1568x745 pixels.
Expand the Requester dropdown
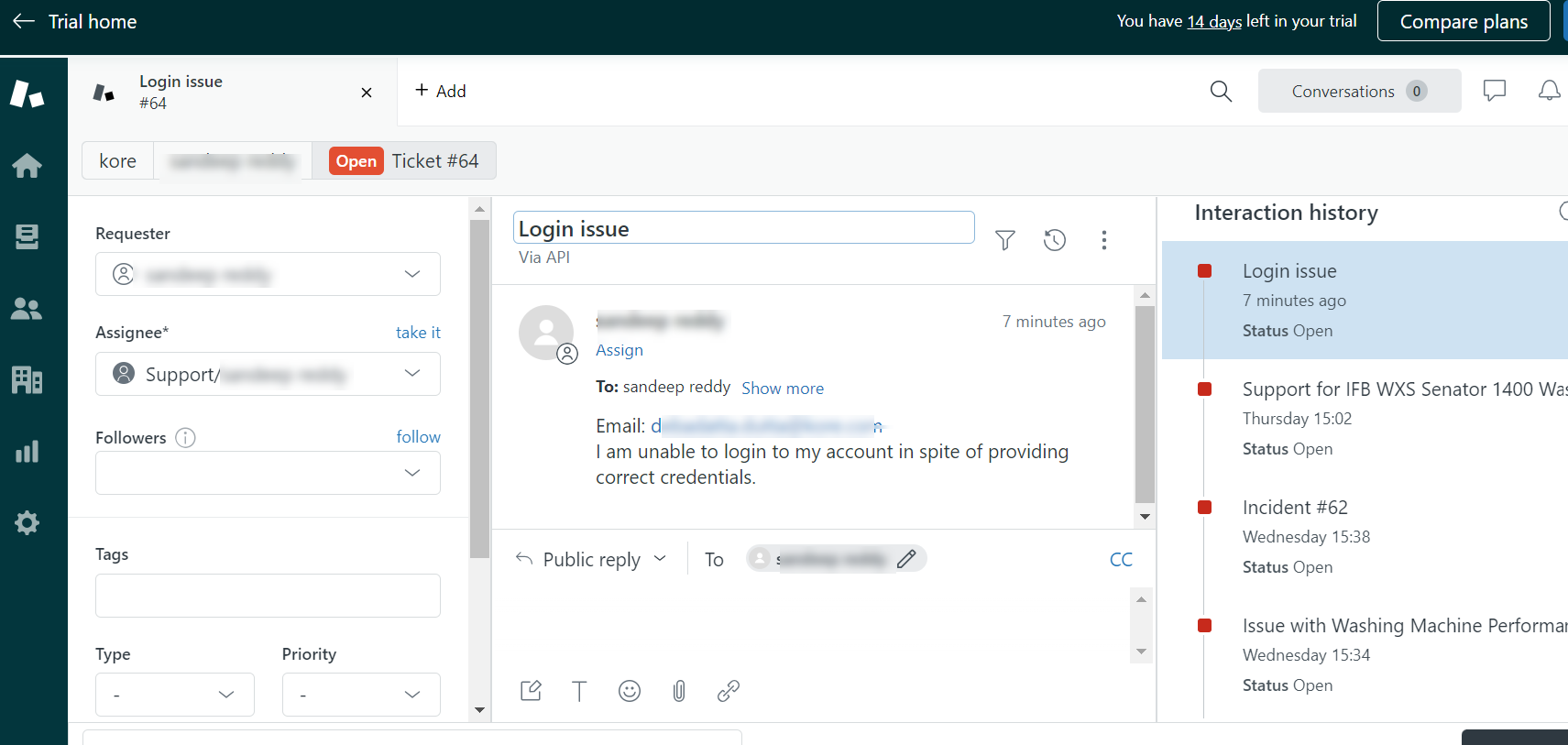[412, 274]
